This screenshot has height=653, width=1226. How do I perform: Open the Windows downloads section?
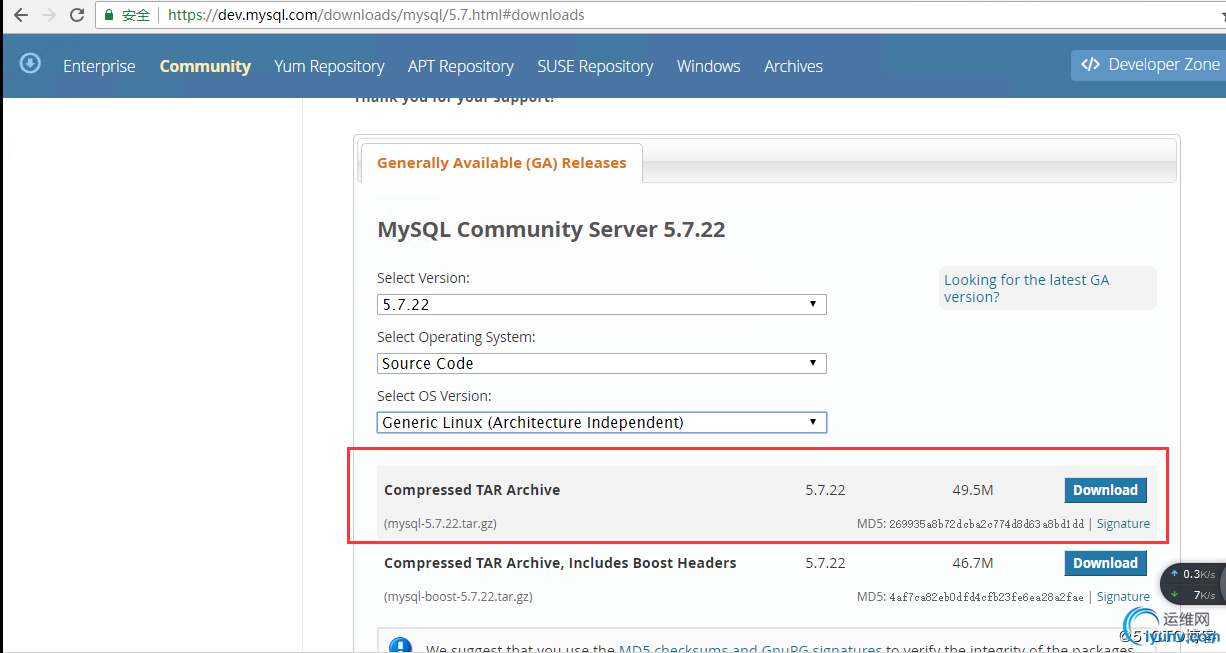coord(708,66)
